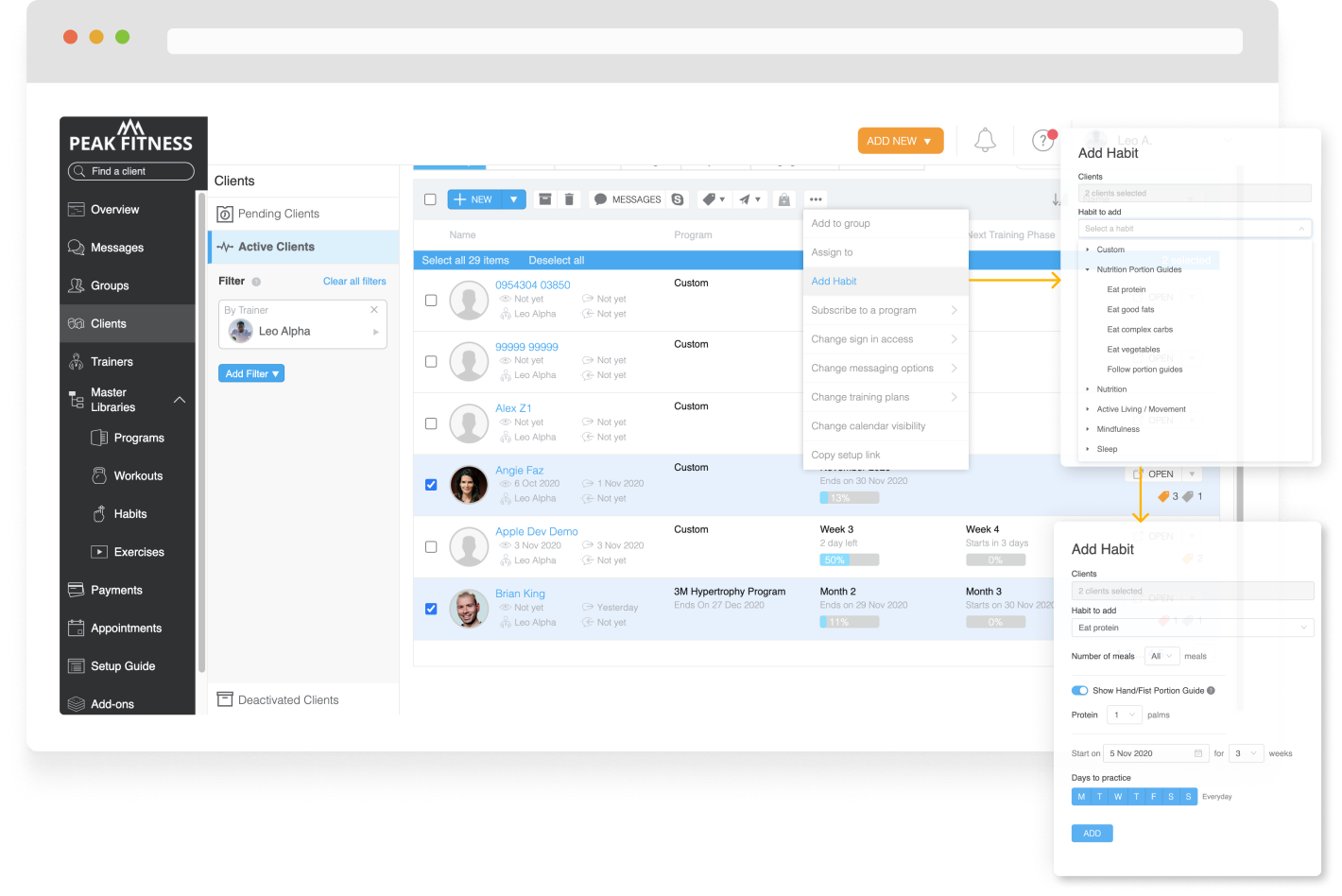Open the Add Filter dropdown
This screenshot has height=896, width=1342.
[x=251, y=374]
